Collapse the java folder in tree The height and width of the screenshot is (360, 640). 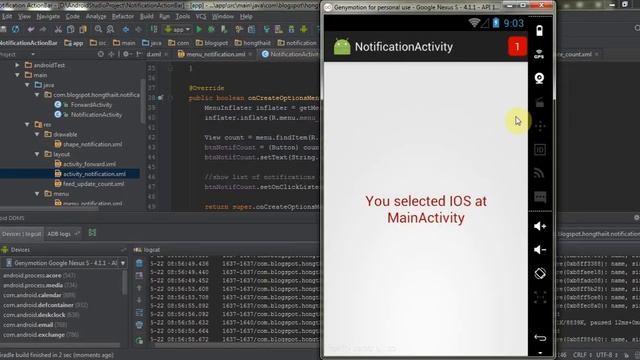(27, 85)
